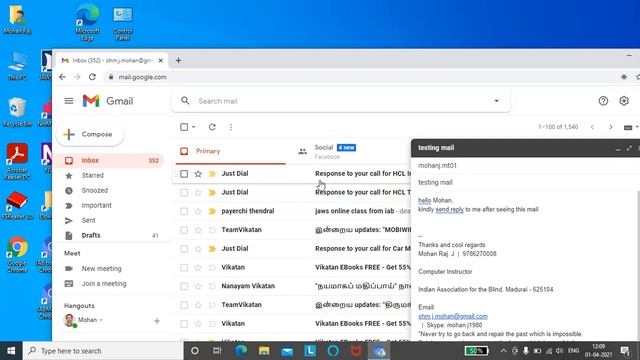640x360 pixels.
Task: Open Task View in the taskbar
Action: click(x=217, y=351)
